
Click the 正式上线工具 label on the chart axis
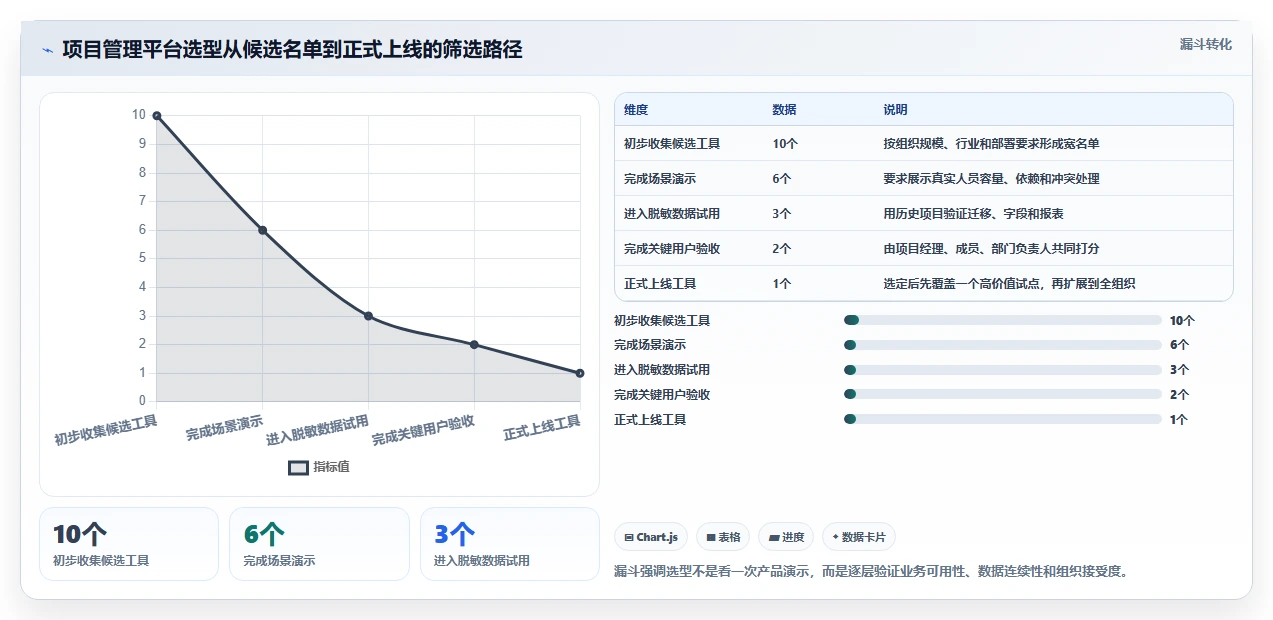pyautogui.click(x=542, y=428)
